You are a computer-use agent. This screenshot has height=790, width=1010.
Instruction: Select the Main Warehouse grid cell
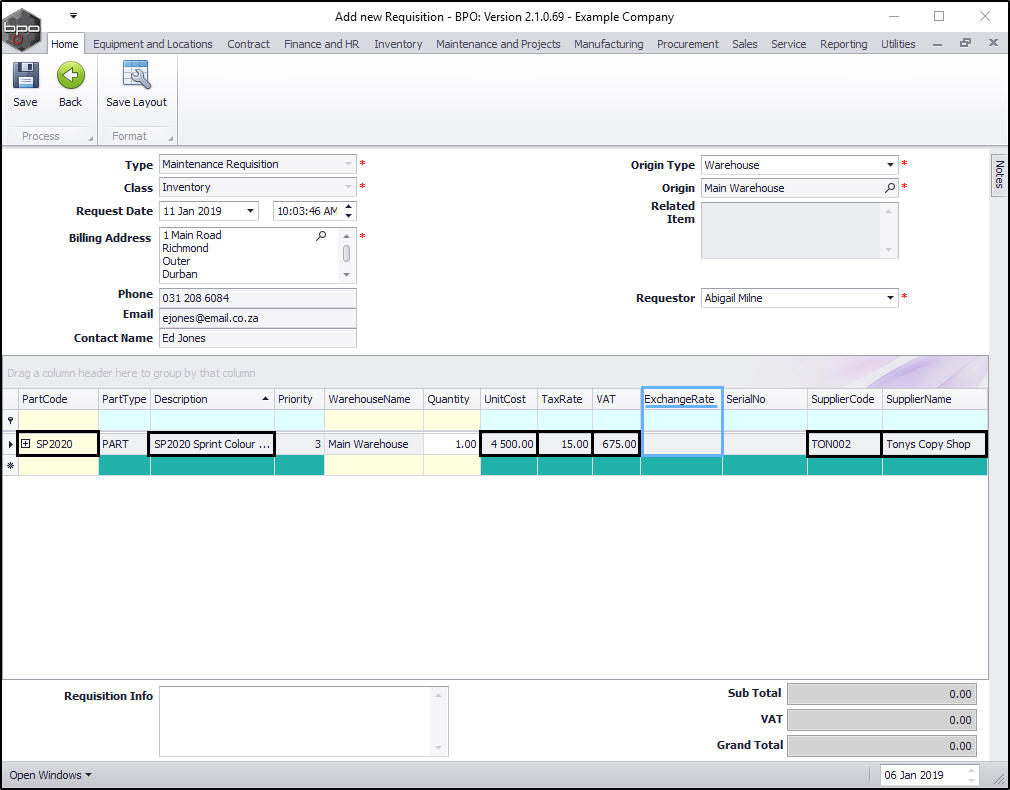(x=374, y=444)
